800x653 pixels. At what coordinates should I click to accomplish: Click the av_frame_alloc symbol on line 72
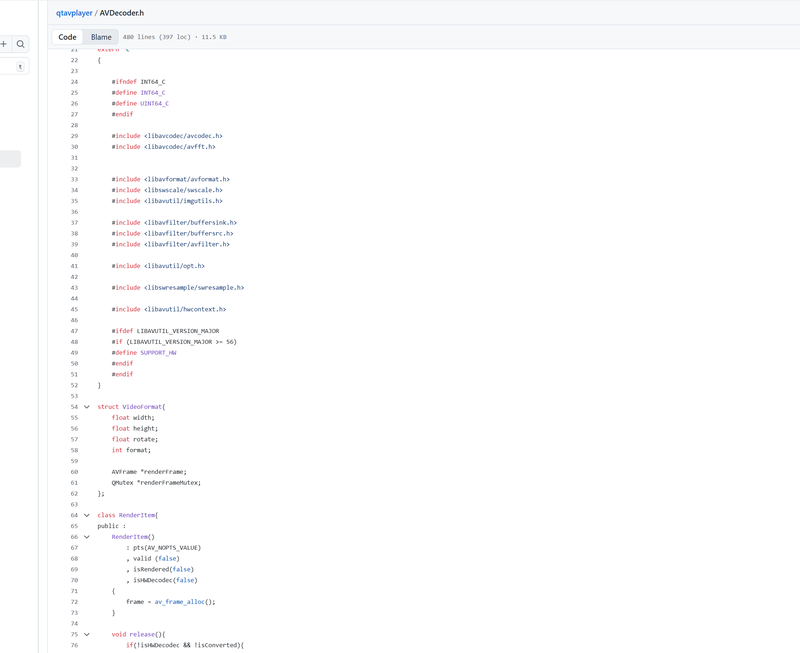tap(184, 602)
